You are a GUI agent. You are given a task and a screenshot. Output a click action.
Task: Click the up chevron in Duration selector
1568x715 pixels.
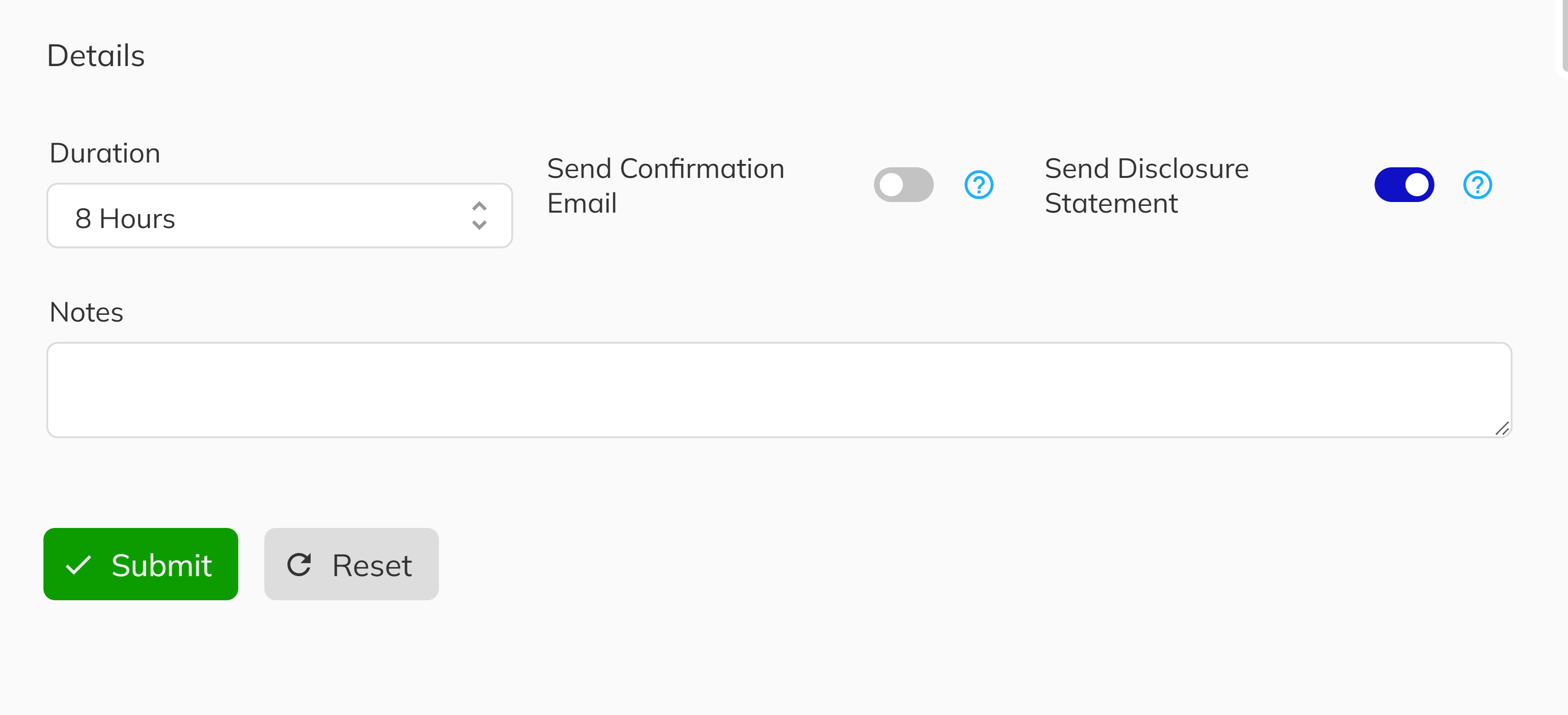click(x=479, y=206)
